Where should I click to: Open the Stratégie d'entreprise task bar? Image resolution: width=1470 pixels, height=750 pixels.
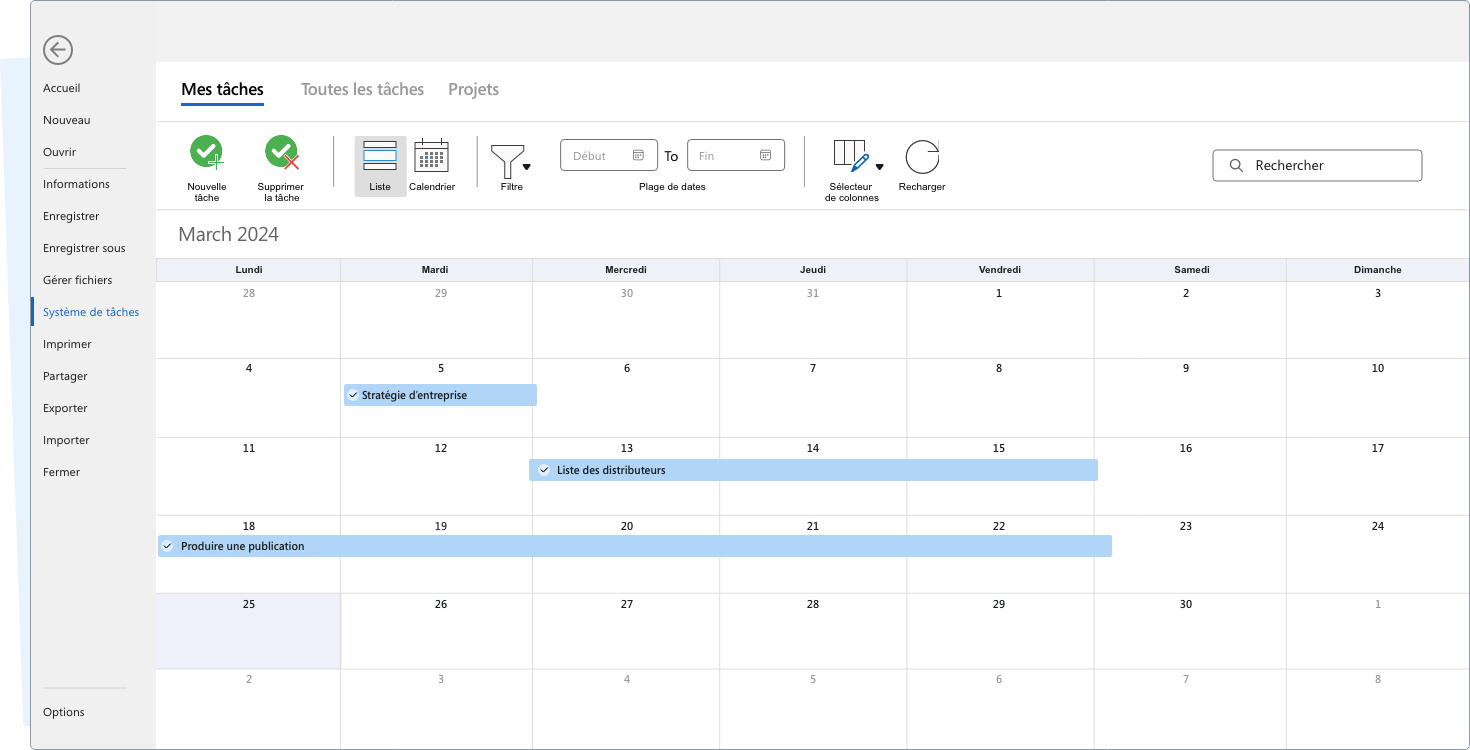click(x=440, y=395)
